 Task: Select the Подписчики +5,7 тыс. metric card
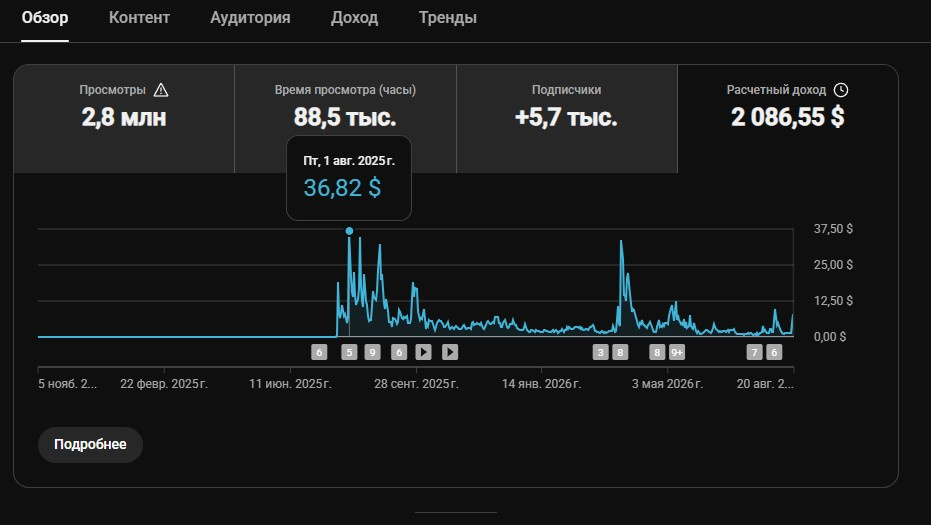566,119
